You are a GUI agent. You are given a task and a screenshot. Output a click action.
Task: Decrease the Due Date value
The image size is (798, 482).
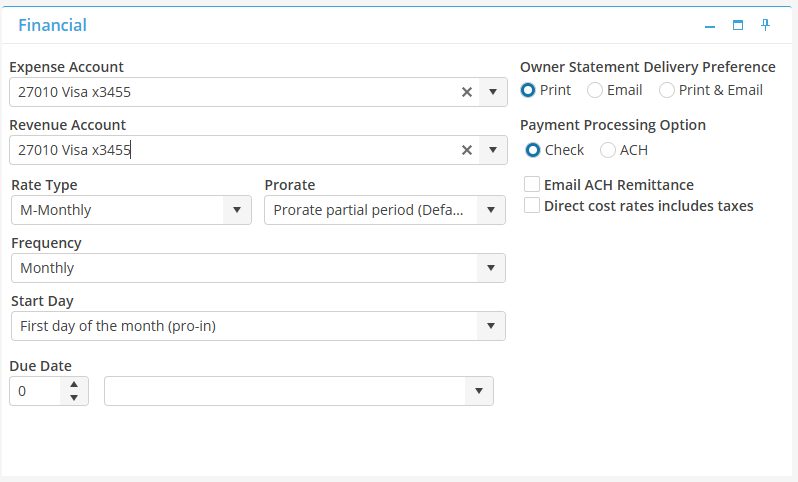(74, 397)
